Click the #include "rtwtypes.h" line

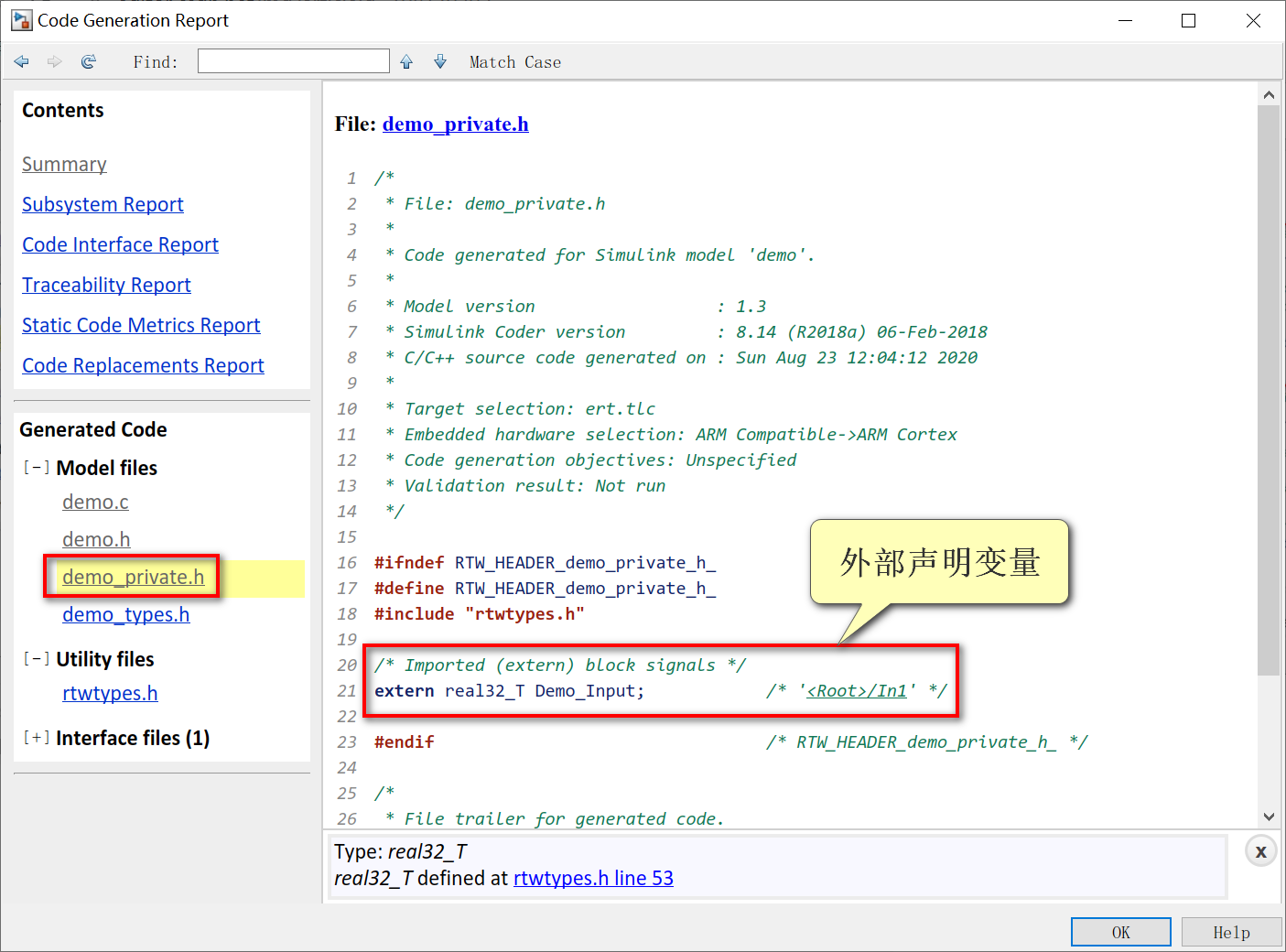480,613
